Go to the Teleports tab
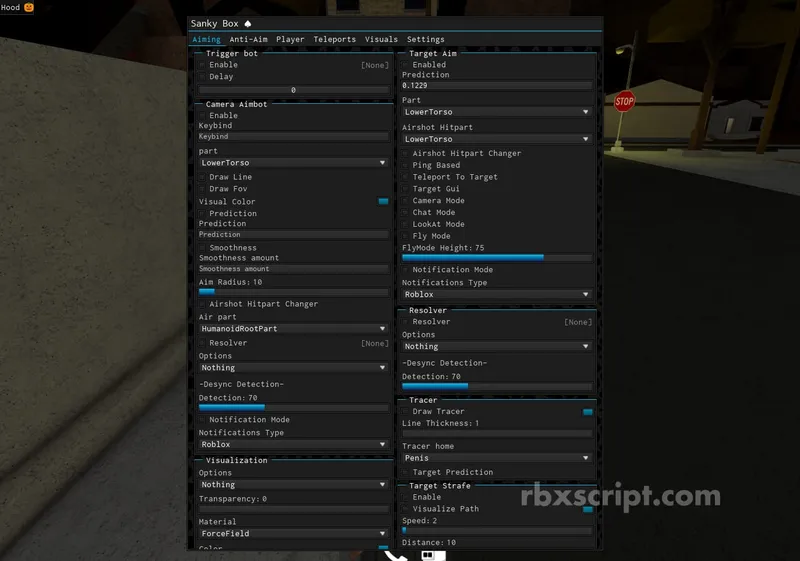 [334, 39]
